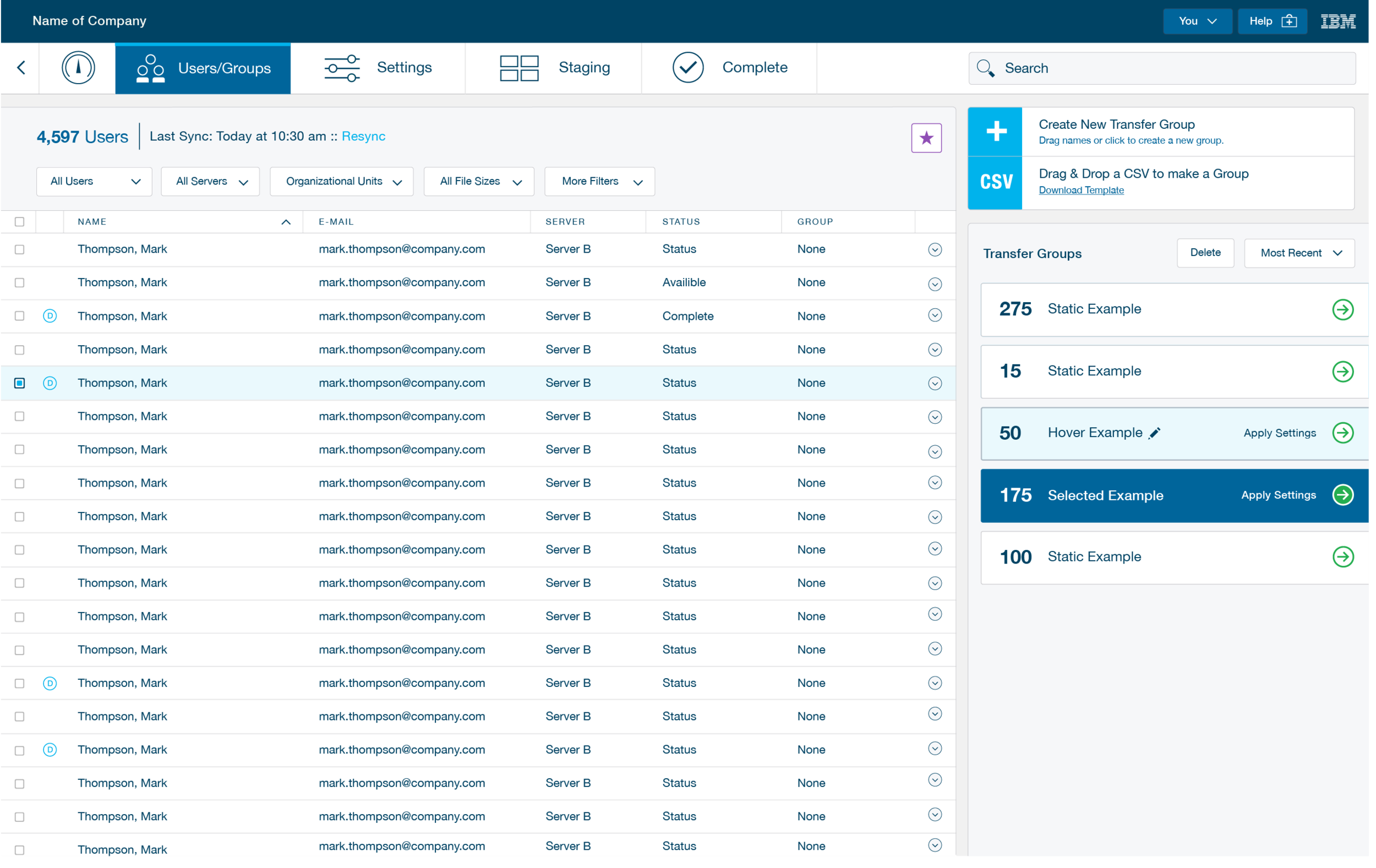Click the CSV upload icon tile
The height and width of the screenshot is (868, 1376).
[996, 182]
